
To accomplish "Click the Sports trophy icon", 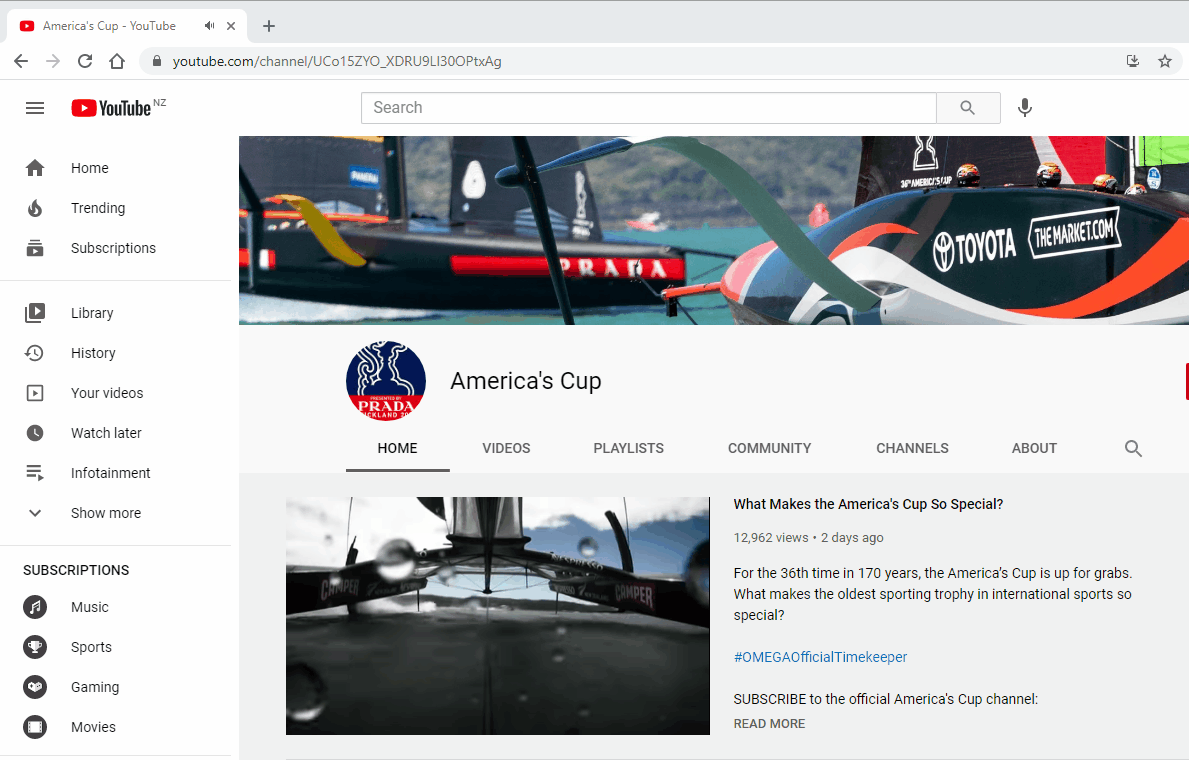I will tap(35, 647).
